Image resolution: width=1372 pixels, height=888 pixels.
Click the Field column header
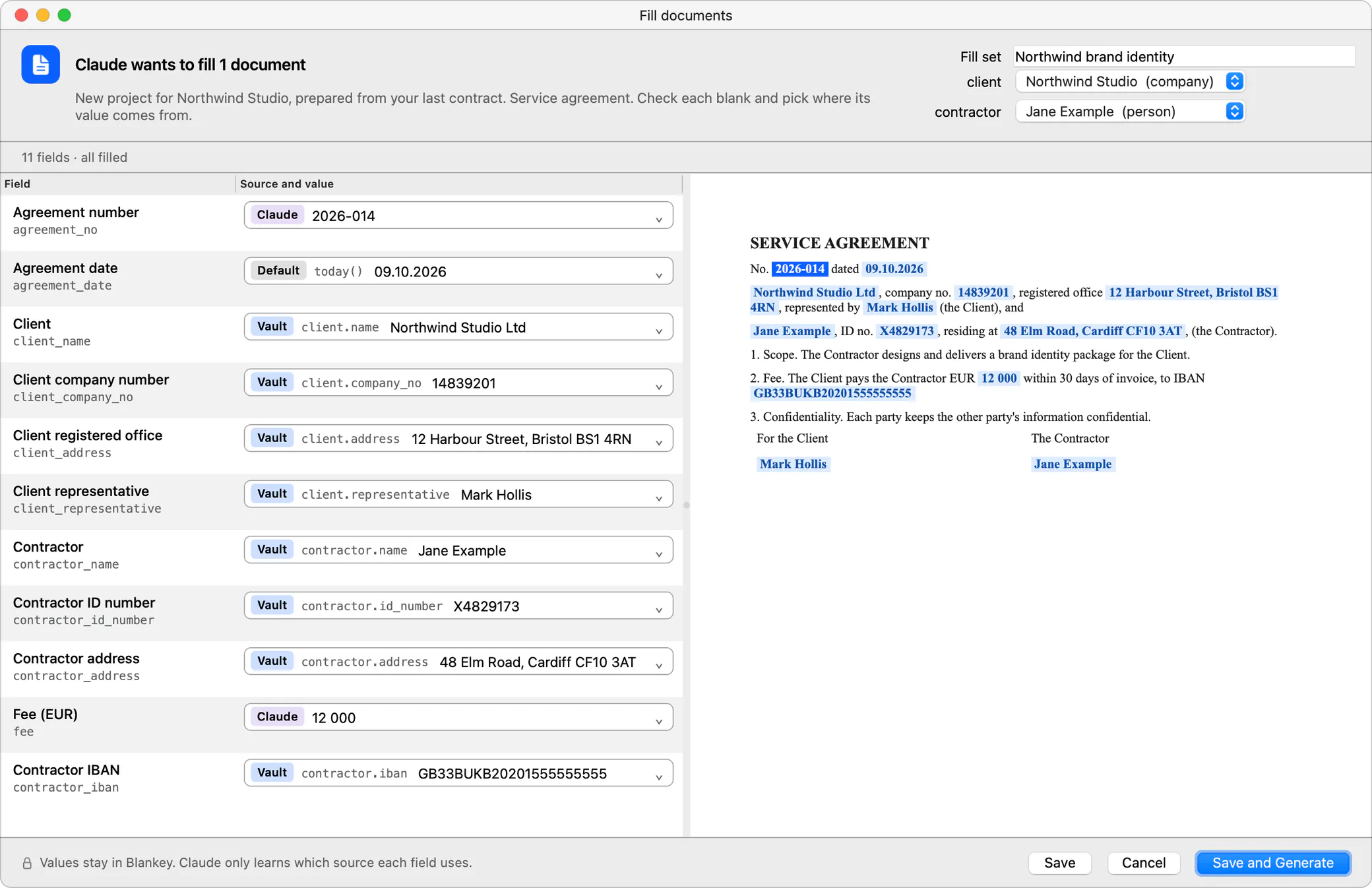117,184
